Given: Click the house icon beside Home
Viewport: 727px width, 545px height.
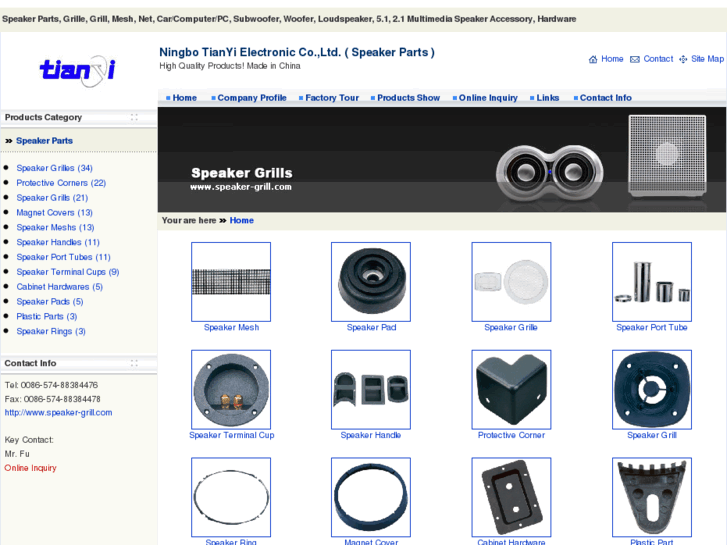Looking at the screenshot, I should pyautogui.click(x=593, y=59).
